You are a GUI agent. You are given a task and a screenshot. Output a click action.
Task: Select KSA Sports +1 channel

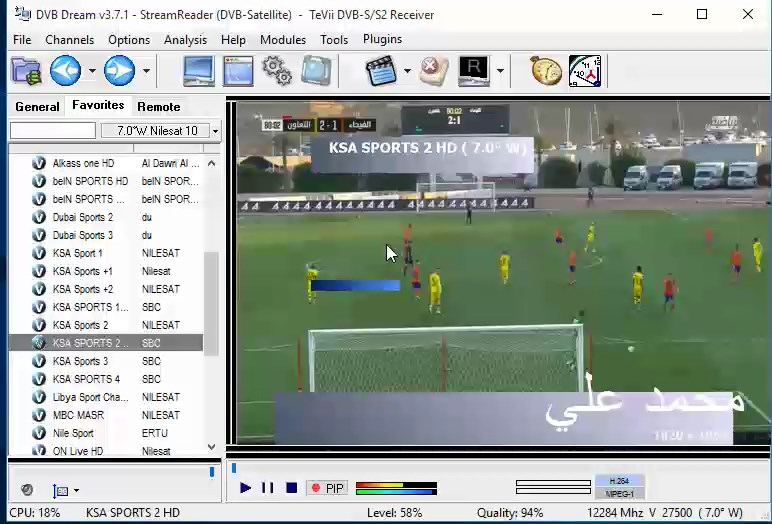click(106, 271)
